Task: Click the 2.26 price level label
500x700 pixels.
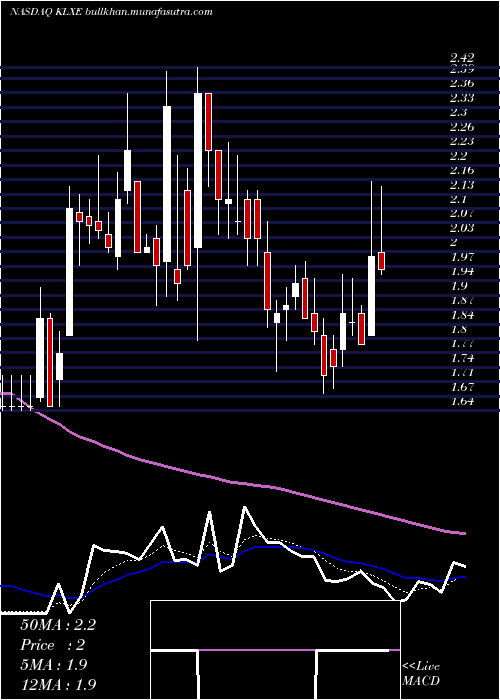Action: pos(462,127)
